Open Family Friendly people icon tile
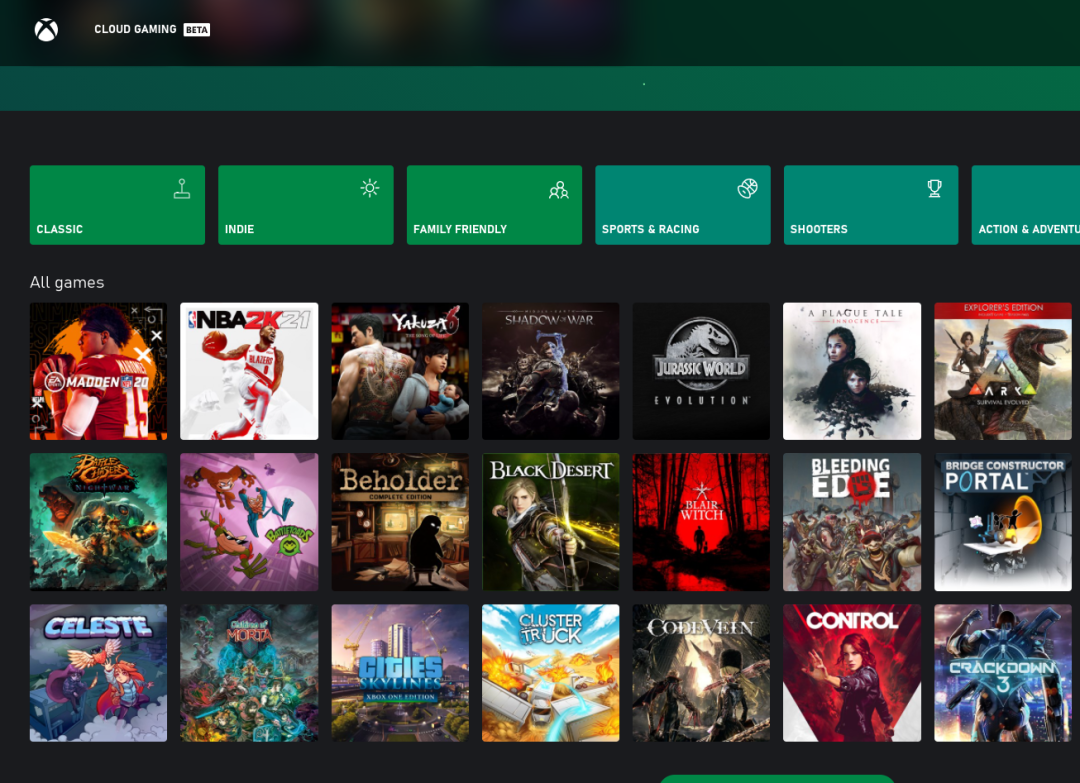This screenshot has width=1080, height=783. 494,205
